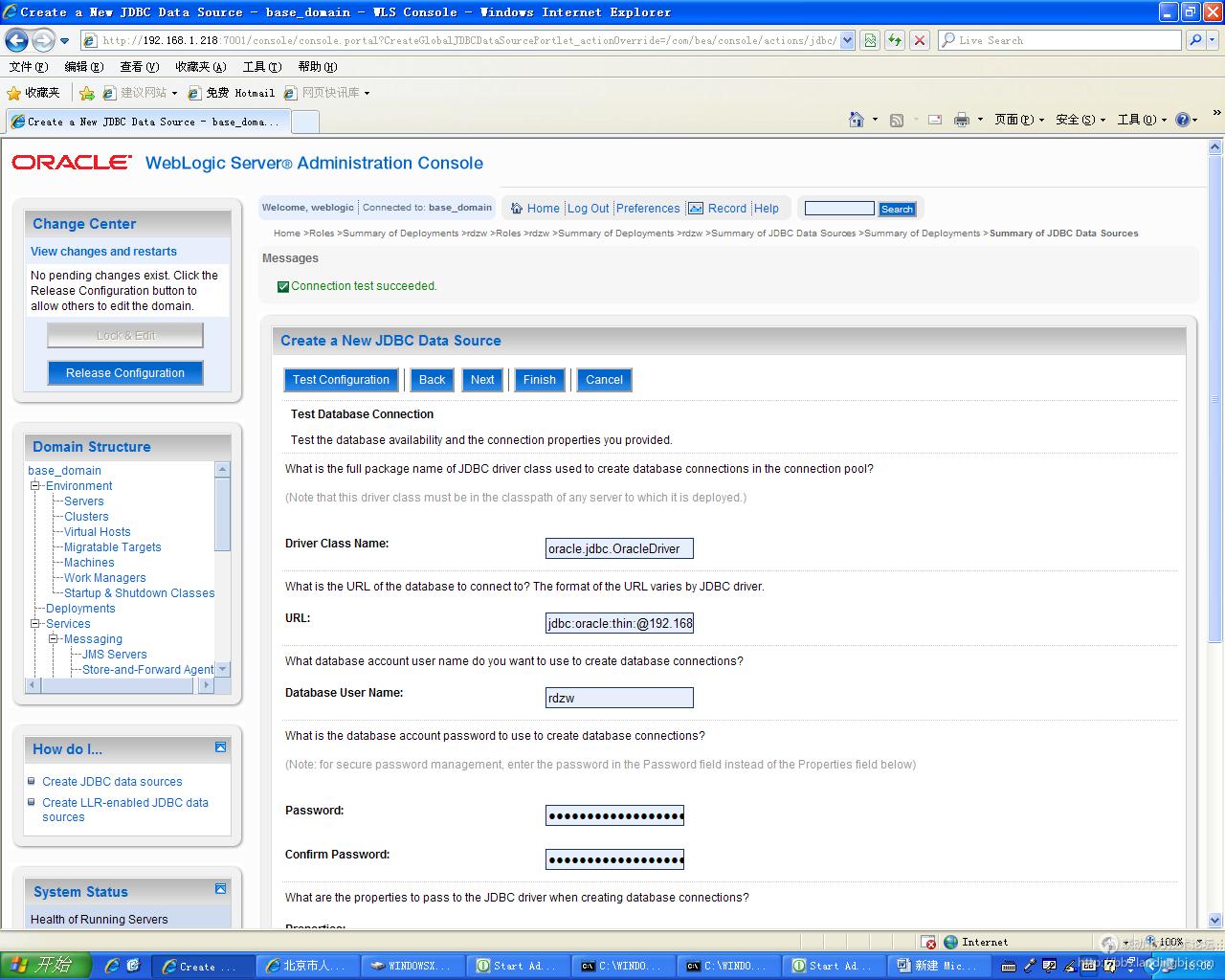This screenshot has height=980, width=1225.
Task: Open the 查看(V) menu
Action: [139, 67]
